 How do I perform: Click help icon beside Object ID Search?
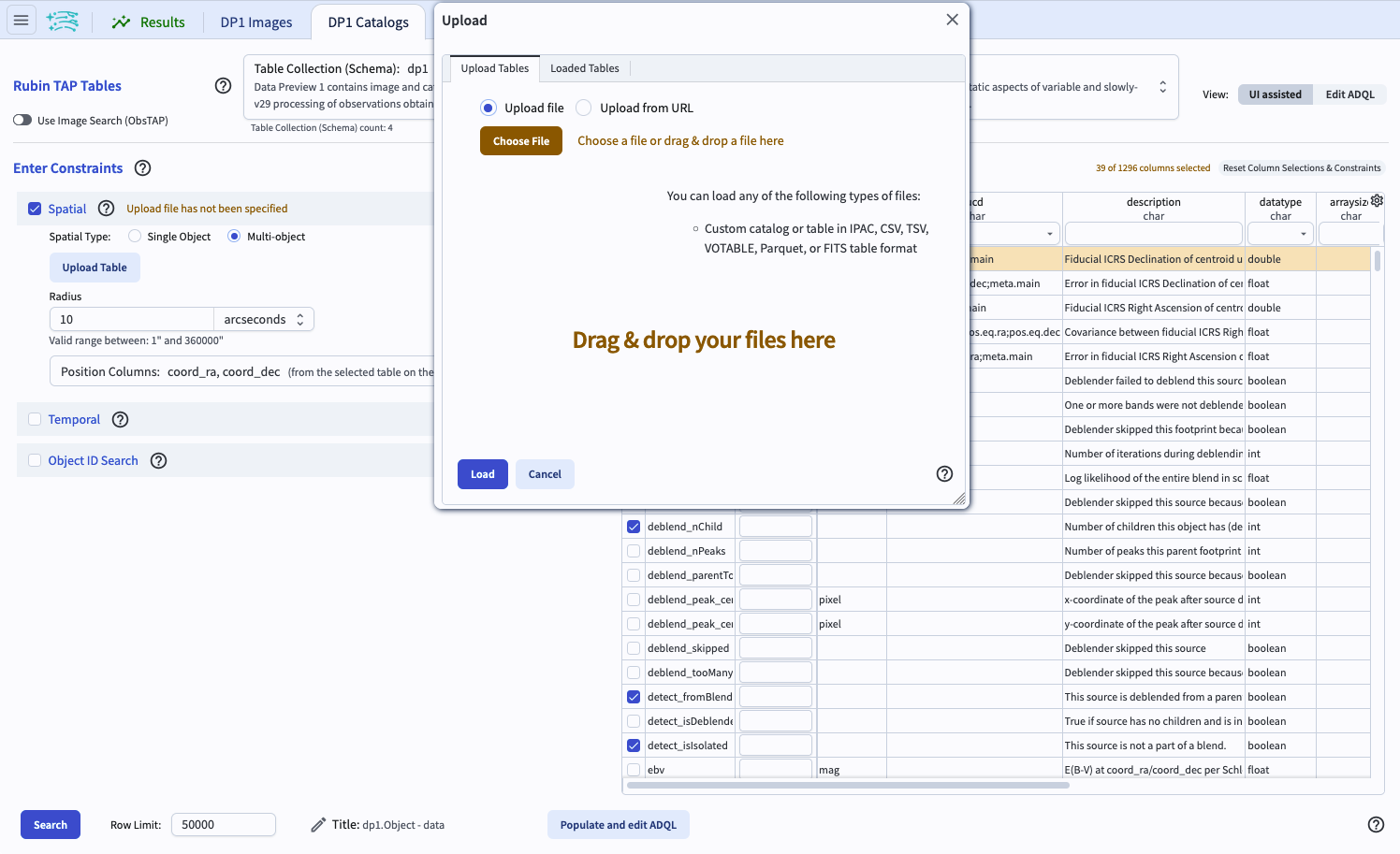click(158, 460)
